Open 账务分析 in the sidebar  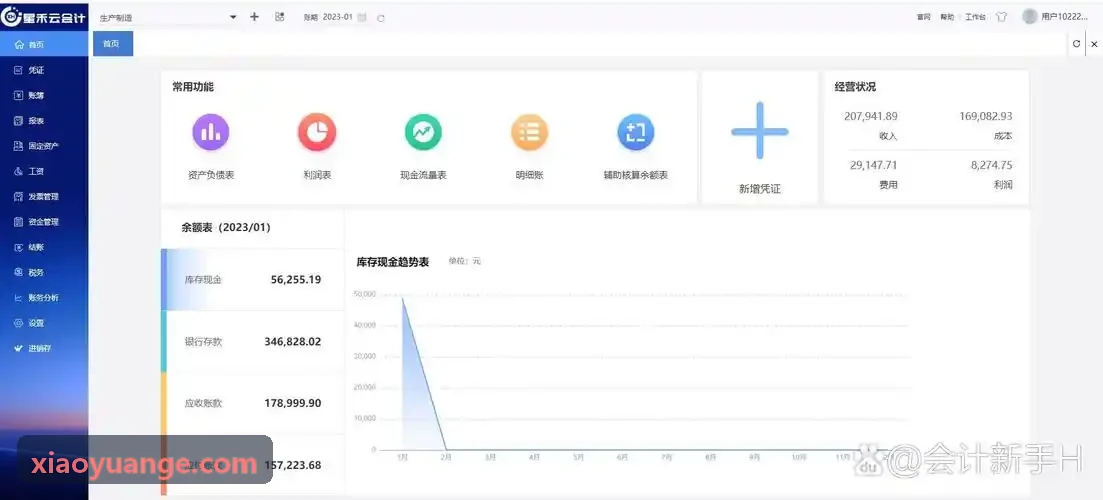(44, 298)
